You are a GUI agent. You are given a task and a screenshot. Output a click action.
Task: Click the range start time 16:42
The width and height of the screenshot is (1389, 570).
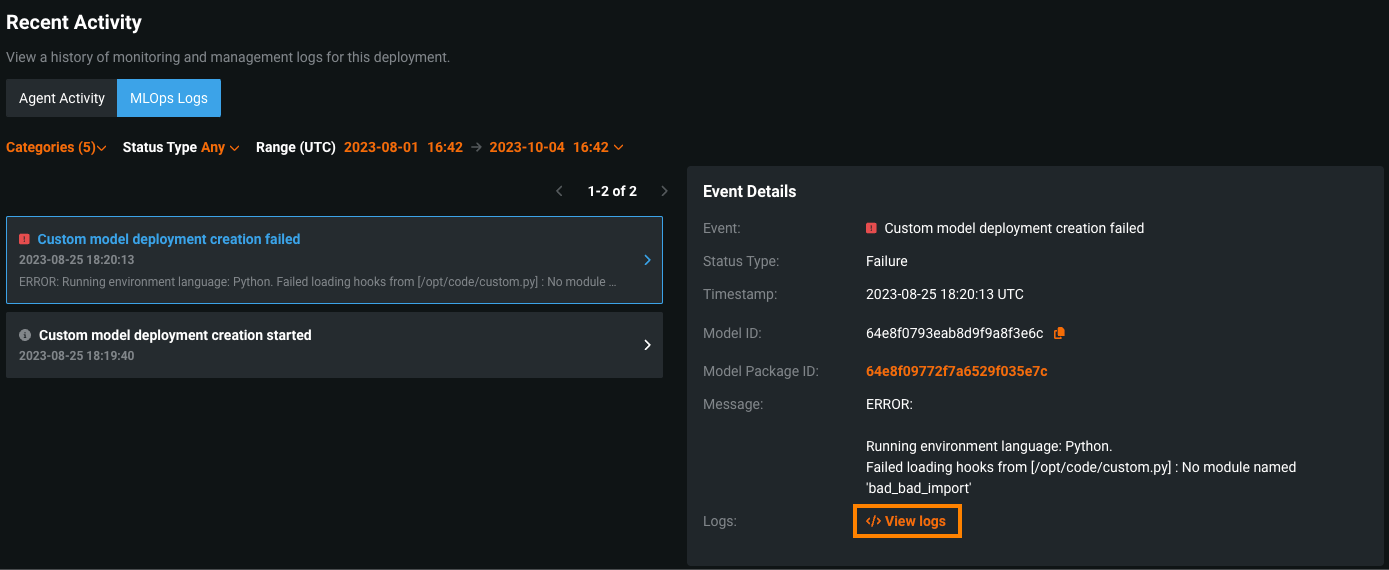click(445, 147)
